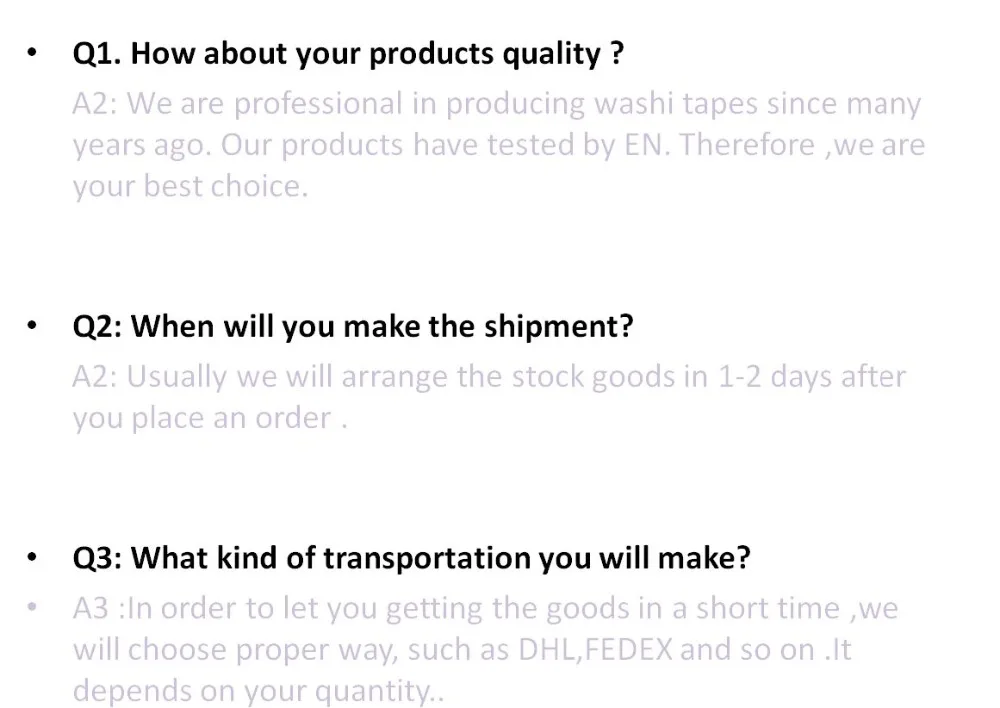Viewport: 1000px width, 708px height.
Task: Click the word 'transportation' in Q3
Action: pyautogui.click(x=427, y=558)
